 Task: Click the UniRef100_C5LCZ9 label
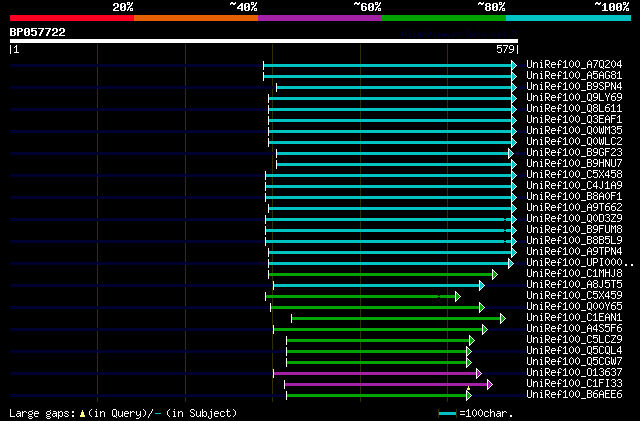pos(574,340)
